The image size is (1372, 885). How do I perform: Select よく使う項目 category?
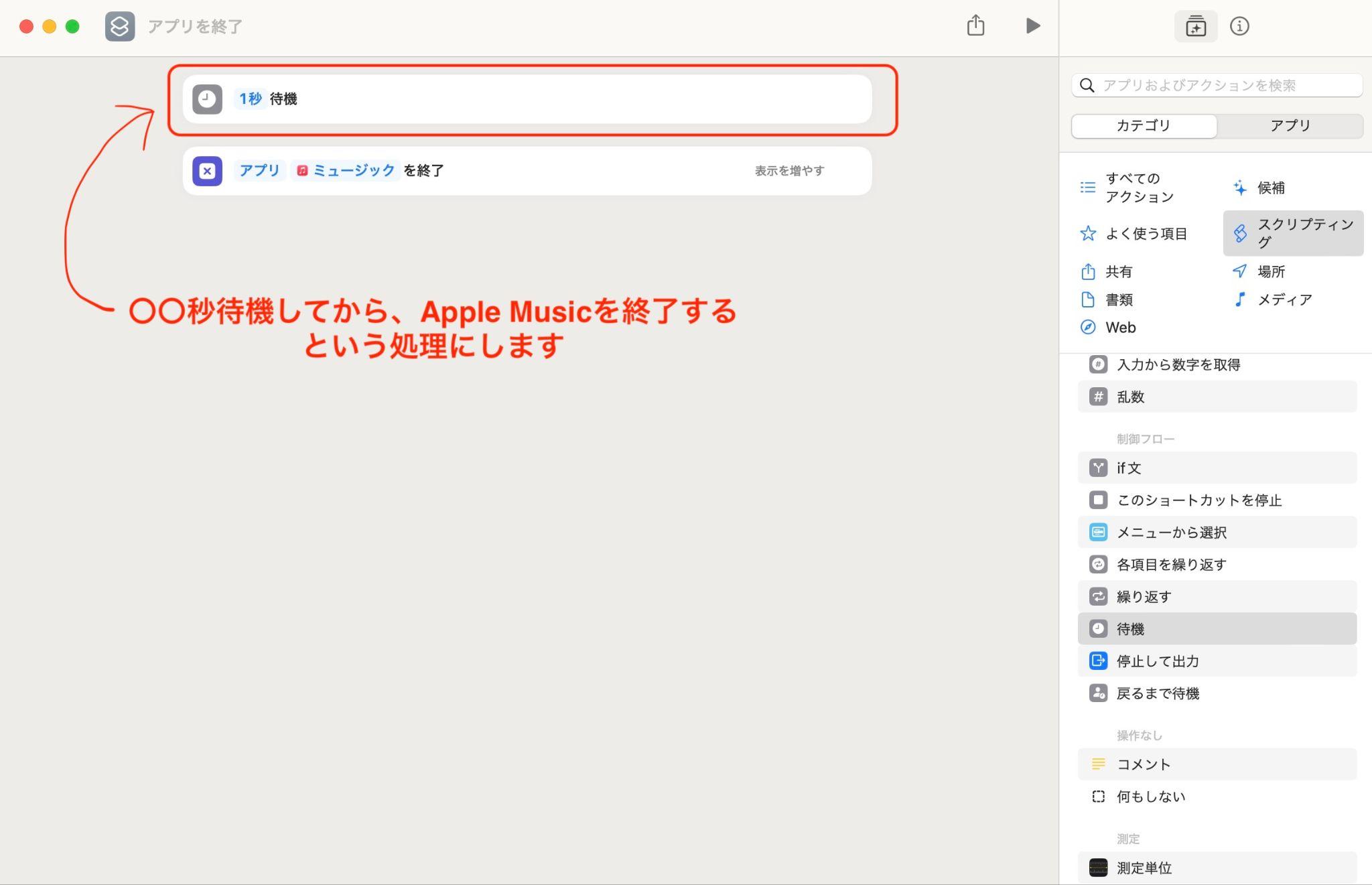point(1134,233)
